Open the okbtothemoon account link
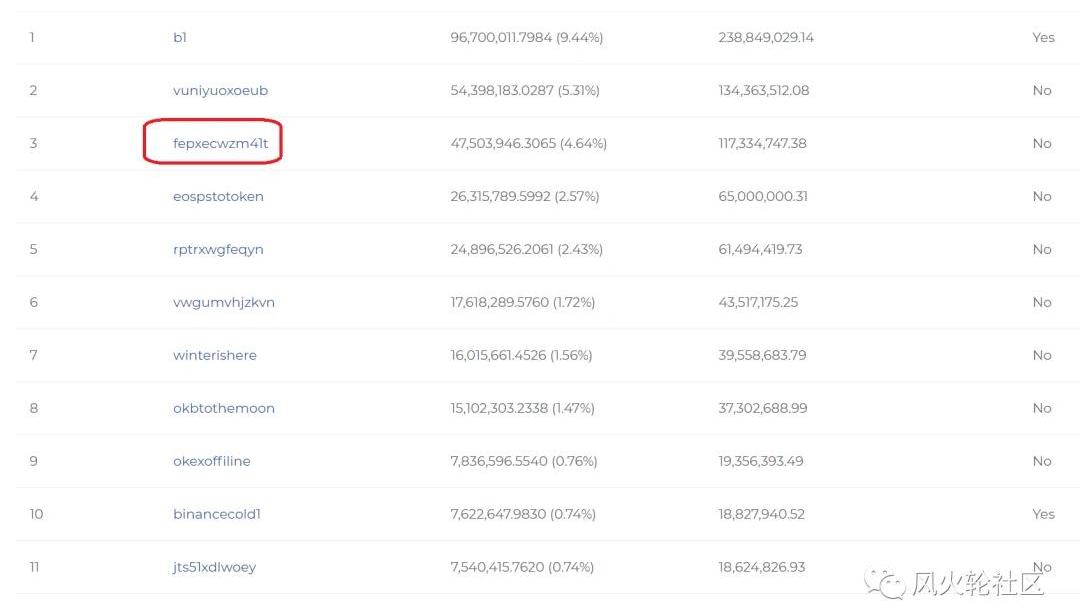 coord(223,409)
